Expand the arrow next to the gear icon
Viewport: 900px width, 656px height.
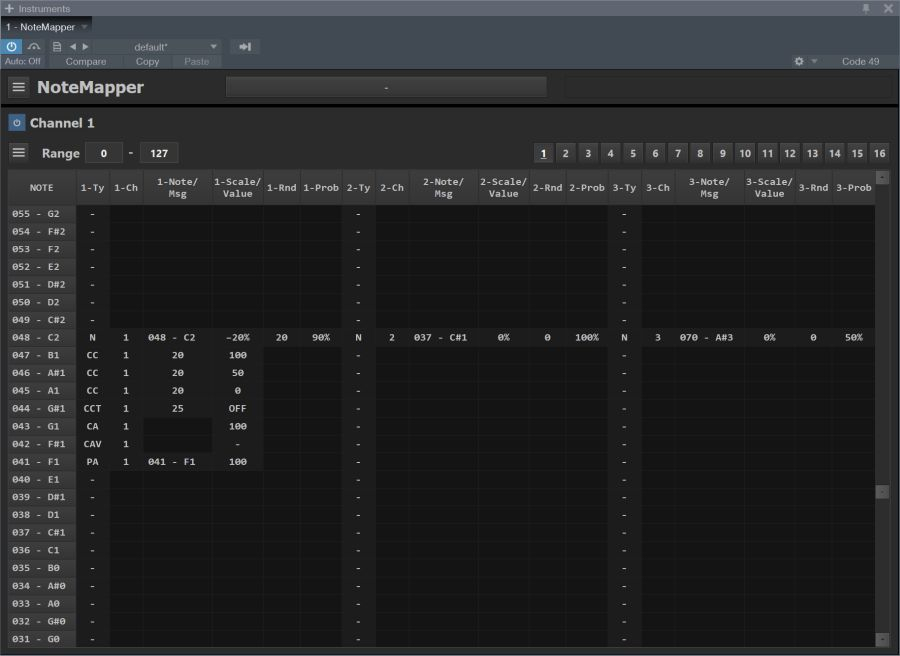pyautogui.click(x=814, y=62)
